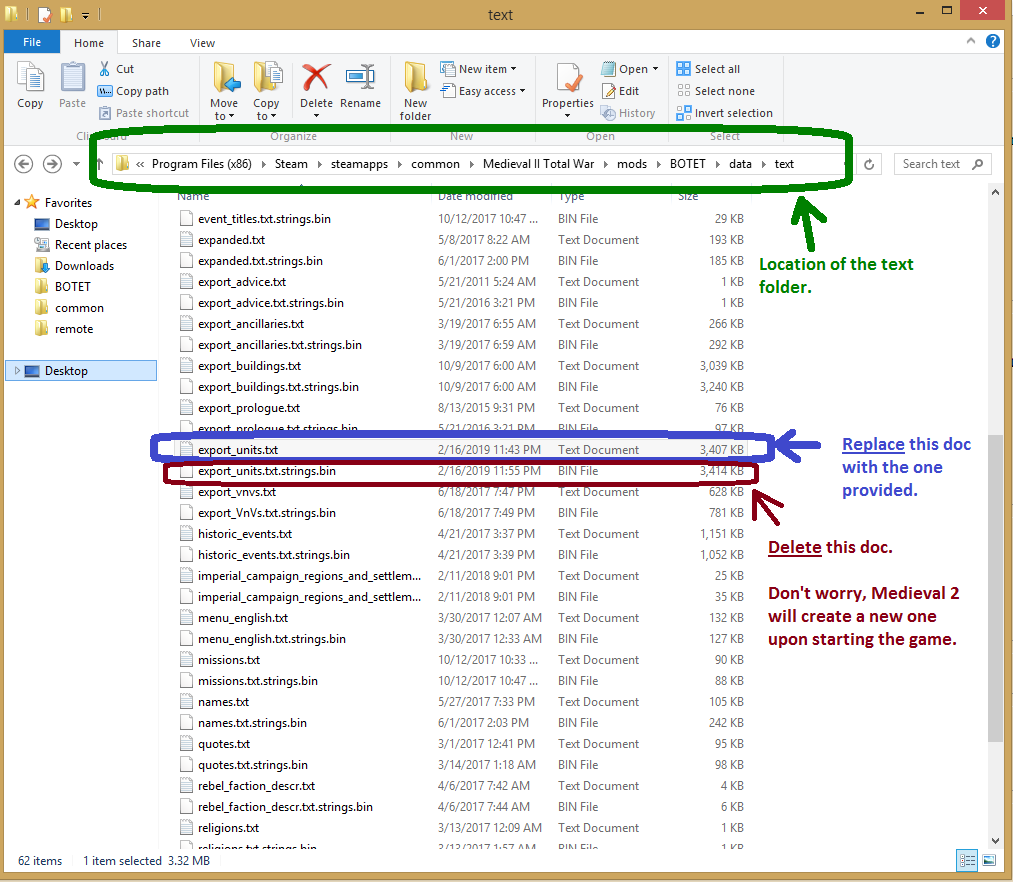Open the Help question mark icon
1013x882 pixels.
click(993, 42)
